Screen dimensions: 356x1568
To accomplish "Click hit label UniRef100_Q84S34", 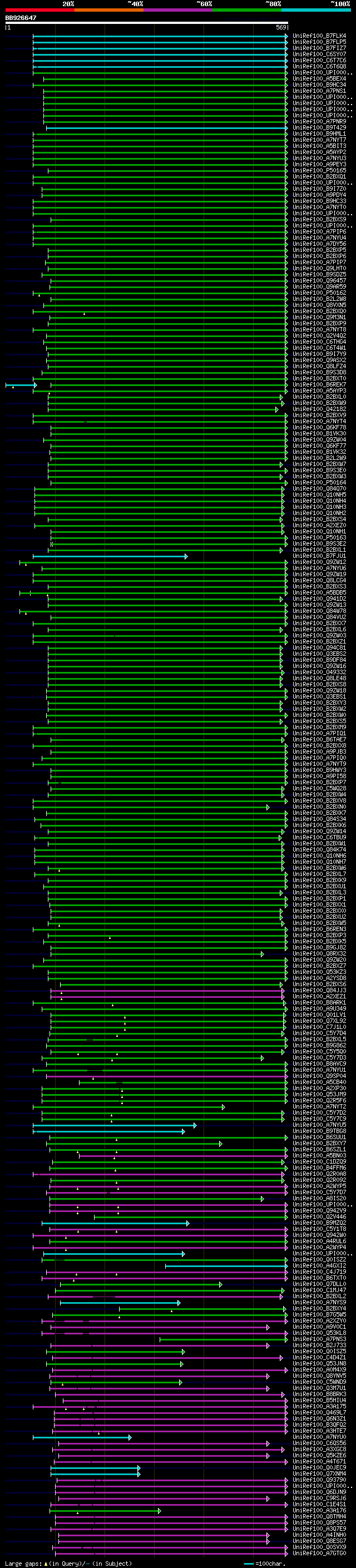I will [x=319, y=819].
